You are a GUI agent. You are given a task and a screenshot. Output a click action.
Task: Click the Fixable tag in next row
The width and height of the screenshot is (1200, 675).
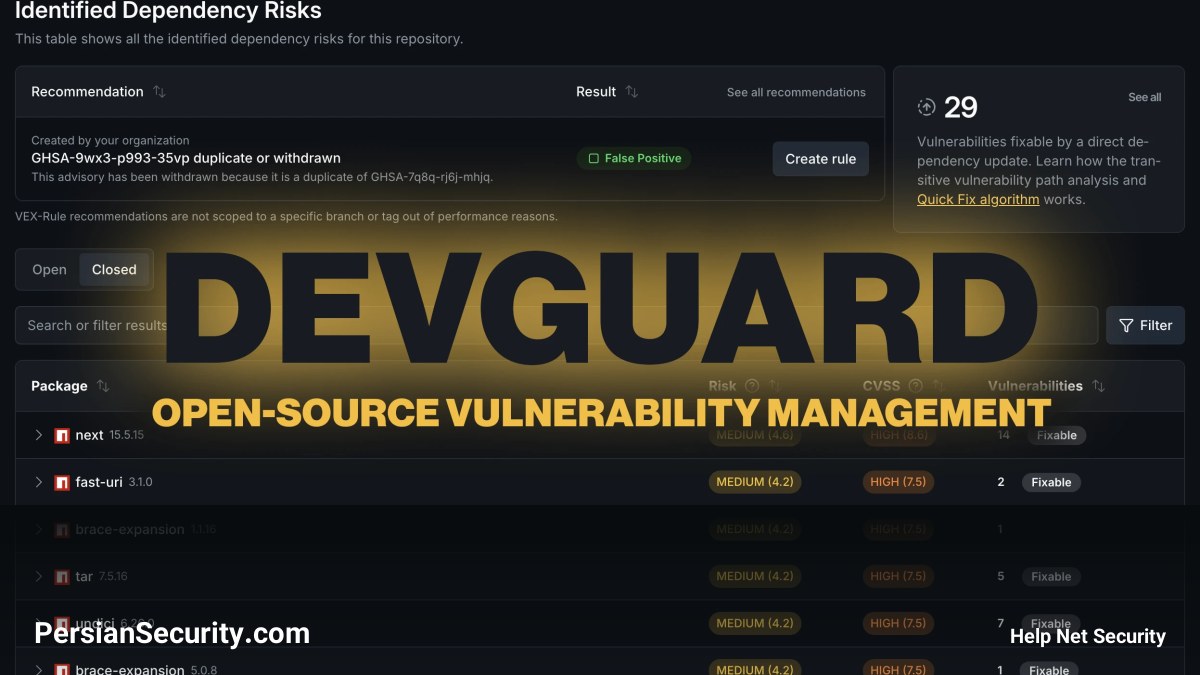1056,435
